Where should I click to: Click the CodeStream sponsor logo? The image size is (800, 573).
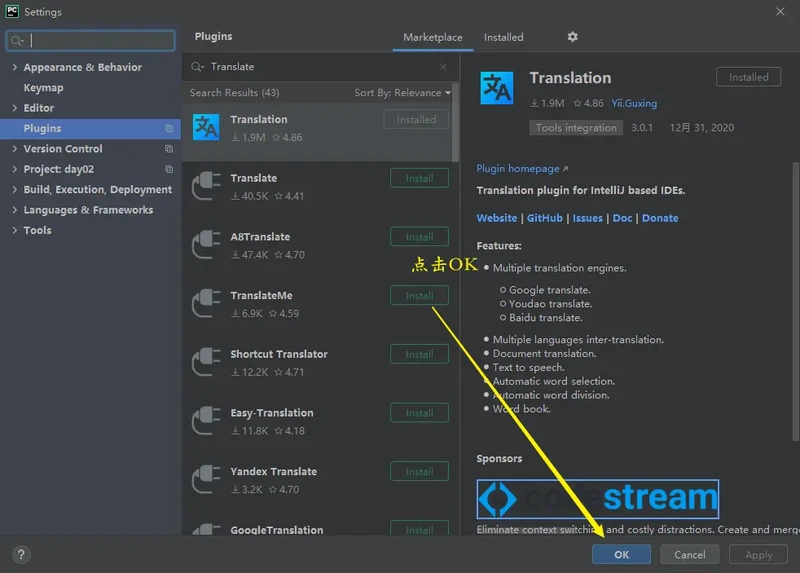pos(597,498)
